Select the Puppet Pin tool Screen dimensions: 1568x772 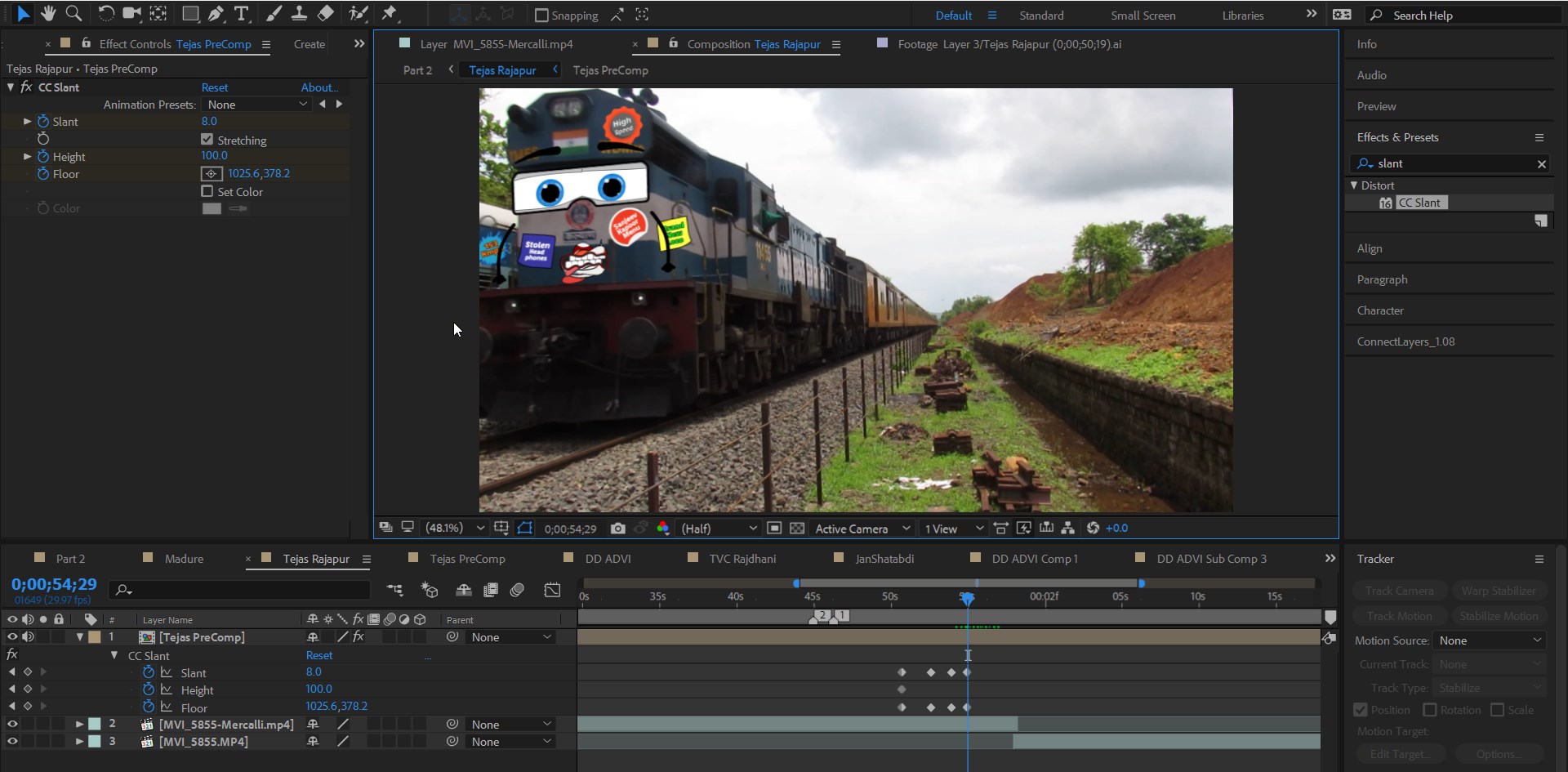coord(389,13)
